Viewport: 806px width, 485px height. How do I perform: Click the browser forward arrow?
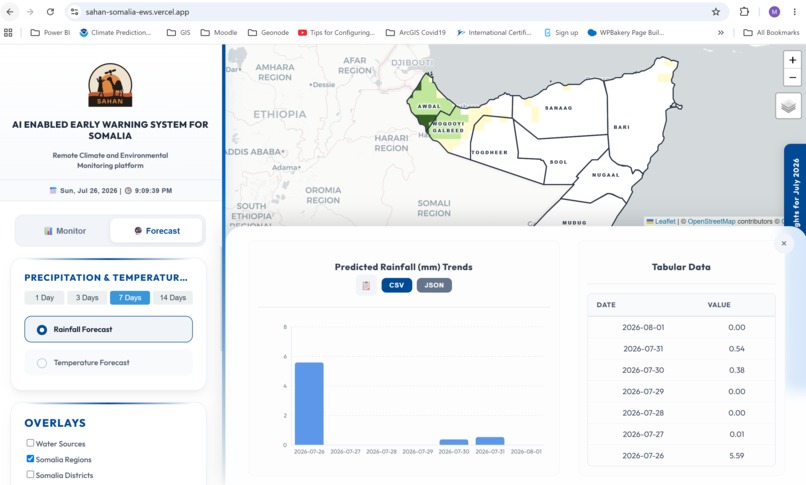[x=30, y=12]
